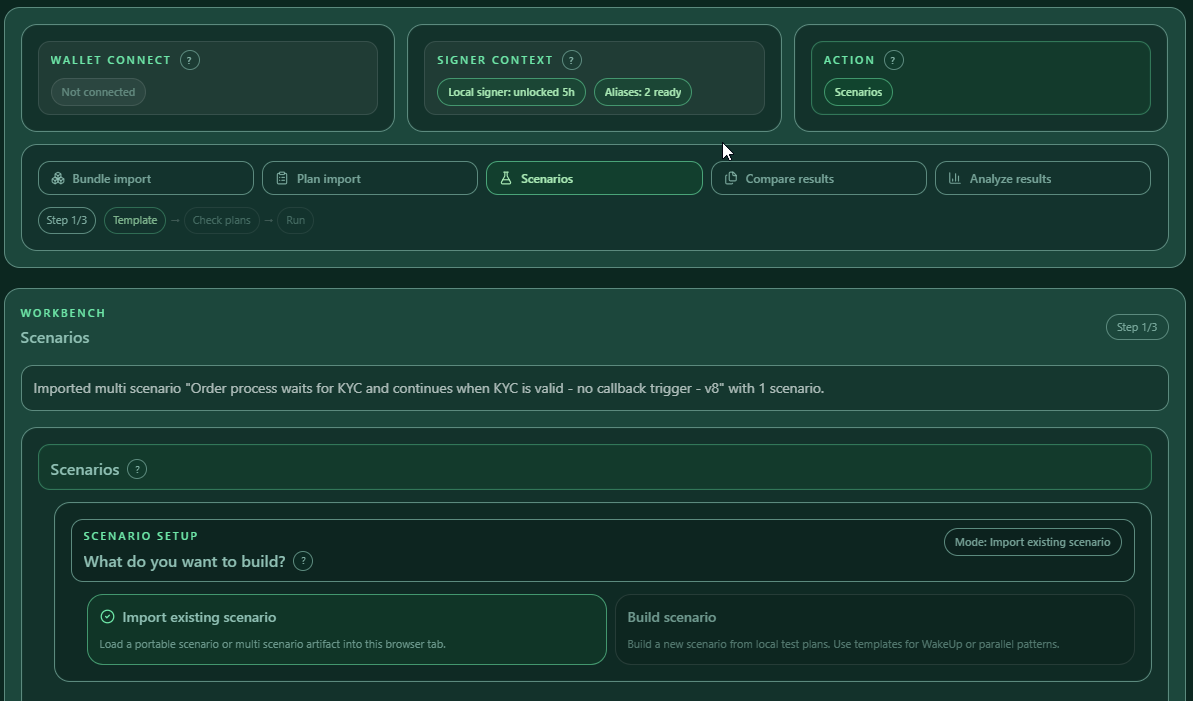
Task: Click the Template step pill
Action: [x=135, y=221]
